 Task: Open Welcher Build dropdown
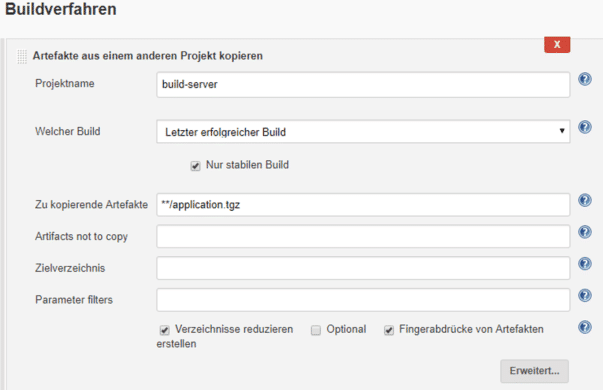click(x=363, y=132)
